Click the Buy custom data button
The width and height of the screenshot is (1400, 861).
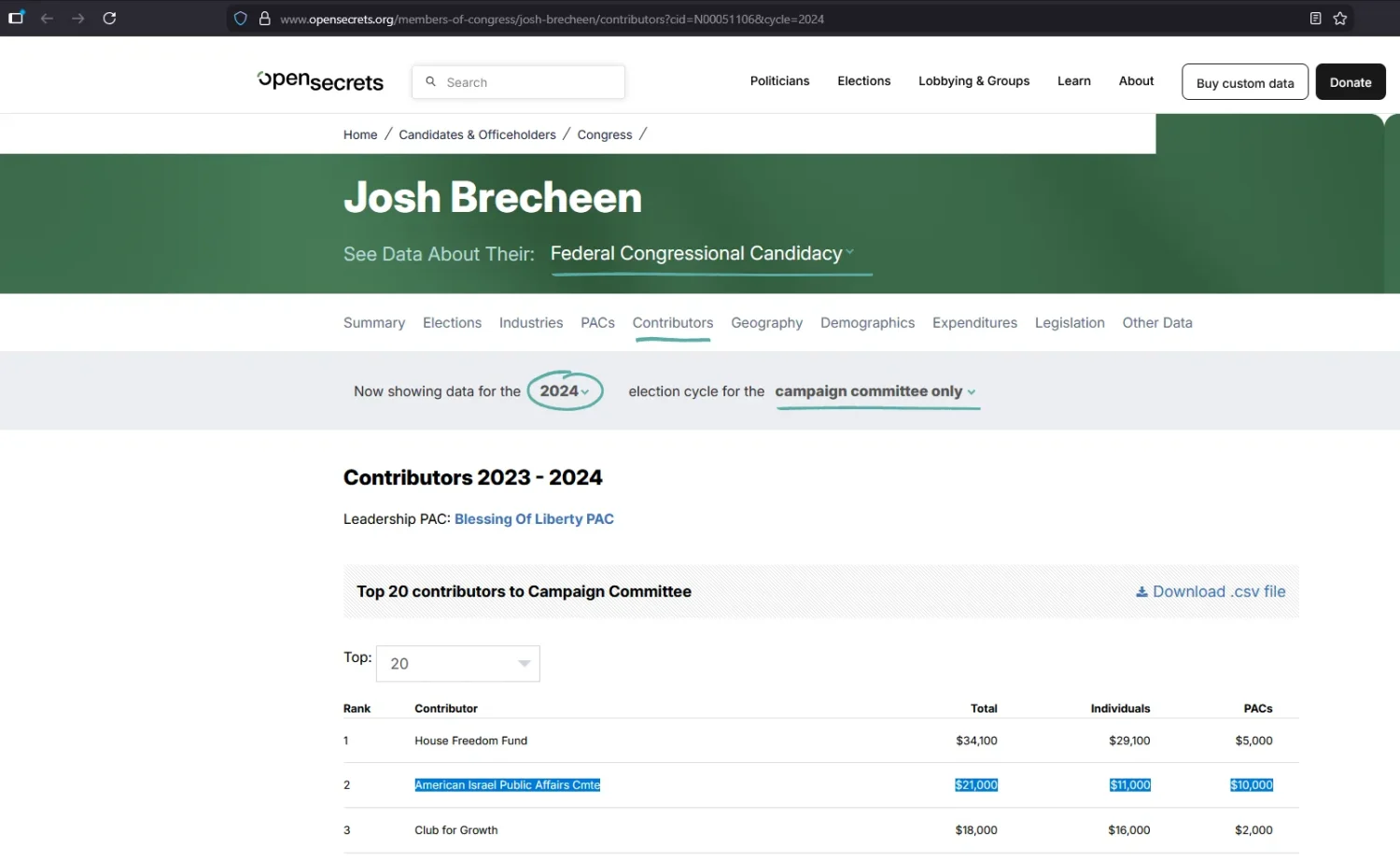pos(1245,82)
